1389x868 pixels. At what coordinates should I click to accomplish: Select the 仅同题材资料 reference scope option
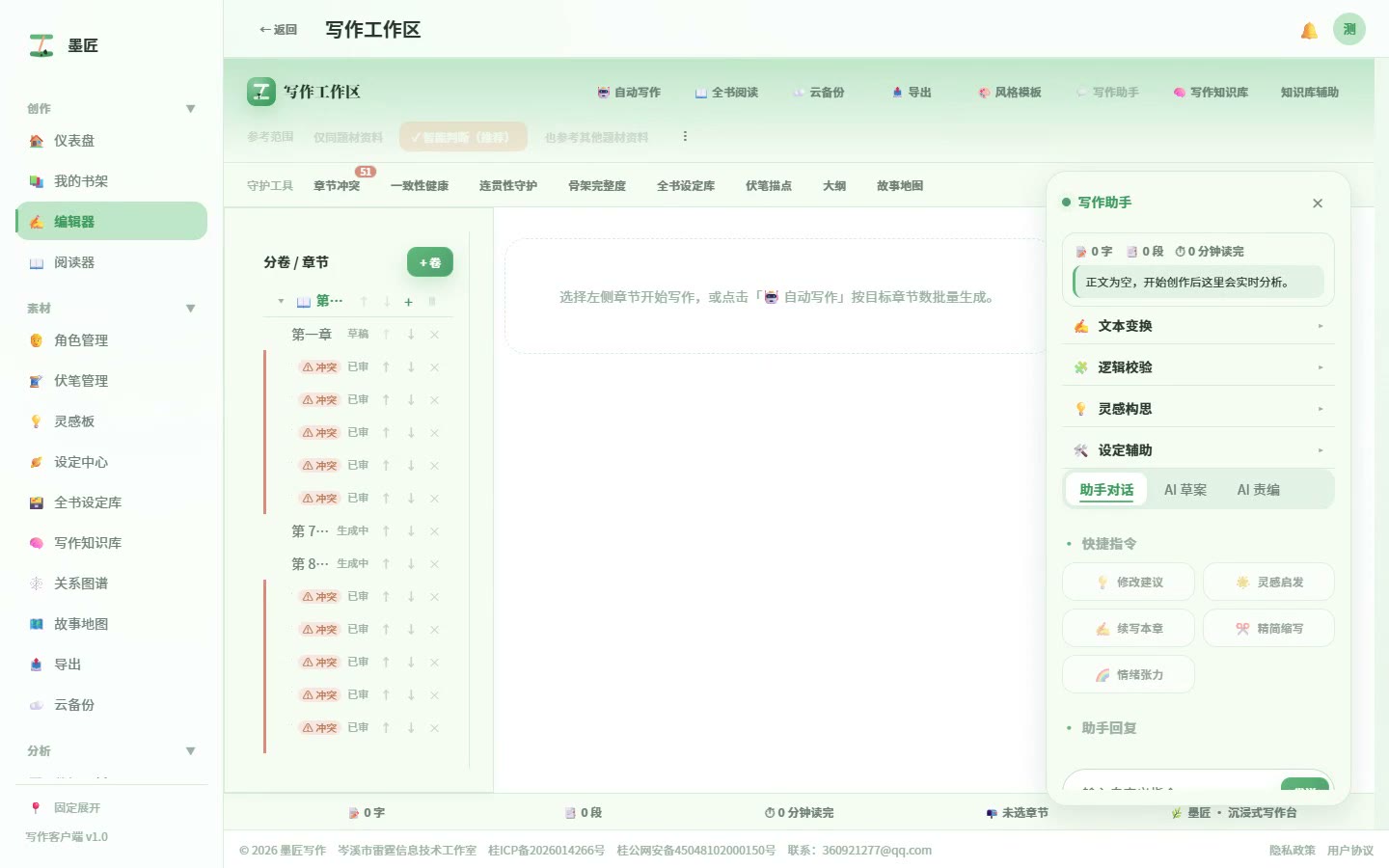point(348,137)
